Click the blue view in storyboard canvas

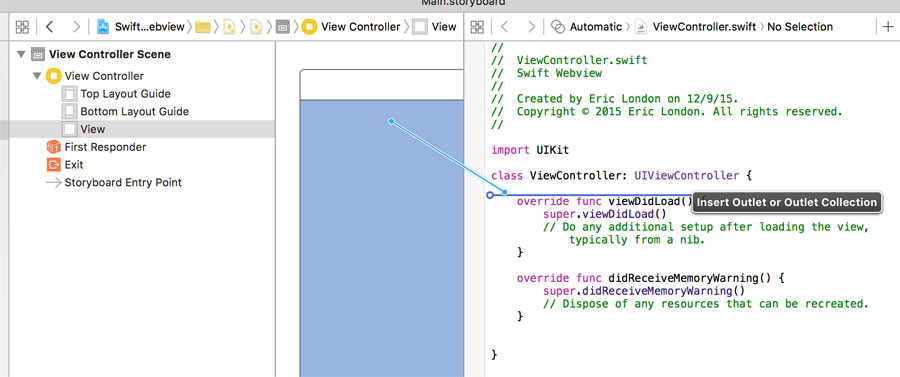click(382, 238)
